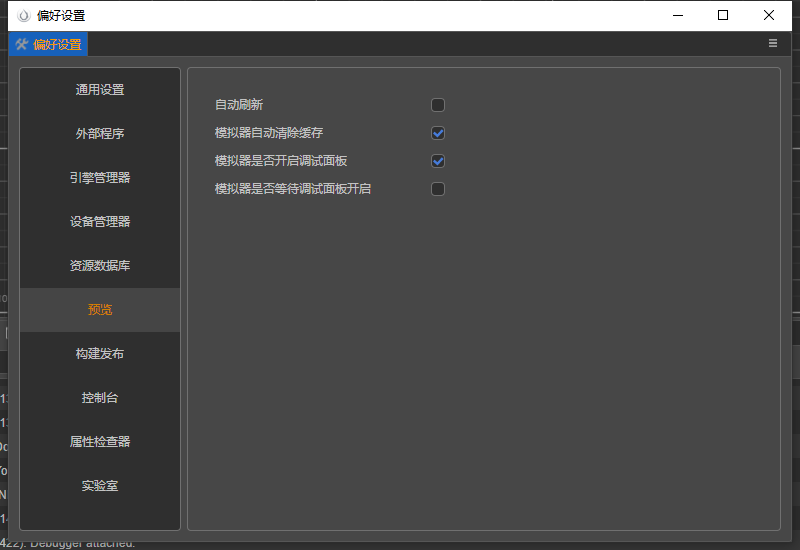The height and width of the screenshot is (550, 800).
Task: Enable the 自动刷新 checkbox
Action: (438, 105)
